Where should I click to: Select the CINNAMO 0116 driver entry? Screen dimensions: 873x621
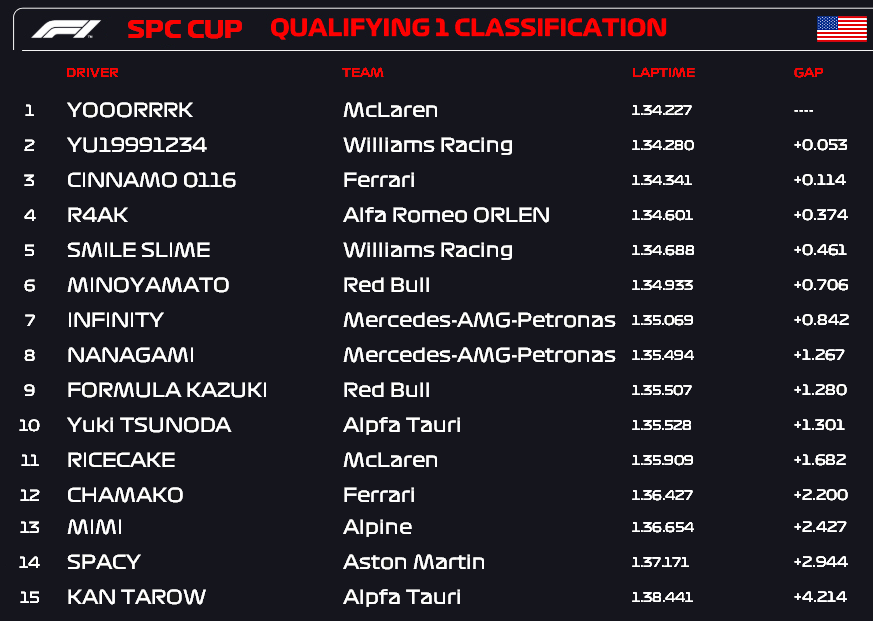click(x=151, y=180)
